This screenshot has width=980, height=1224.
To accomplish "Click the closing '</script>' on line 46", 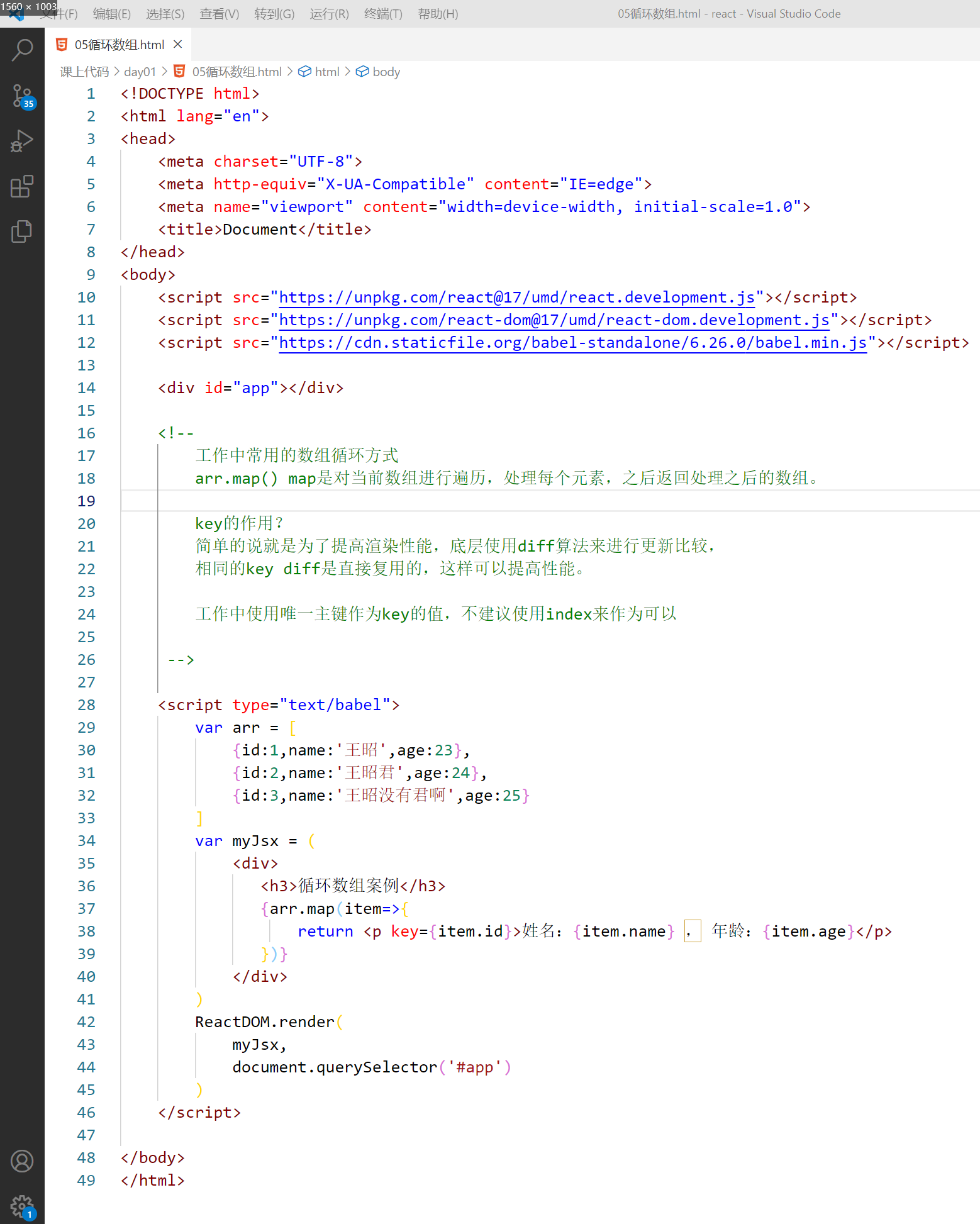I will tap(199, 1113).
